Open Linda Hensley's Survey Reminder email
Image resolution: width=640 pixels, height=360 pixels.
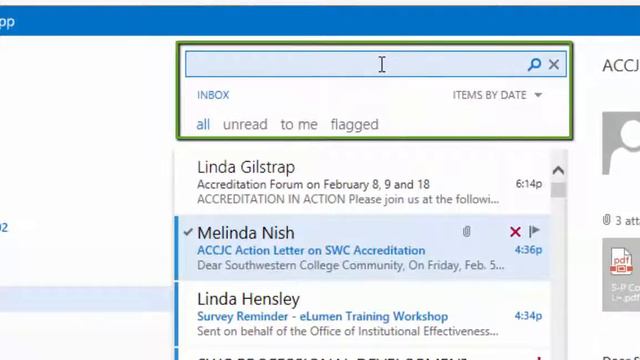(x=362, y=313)
